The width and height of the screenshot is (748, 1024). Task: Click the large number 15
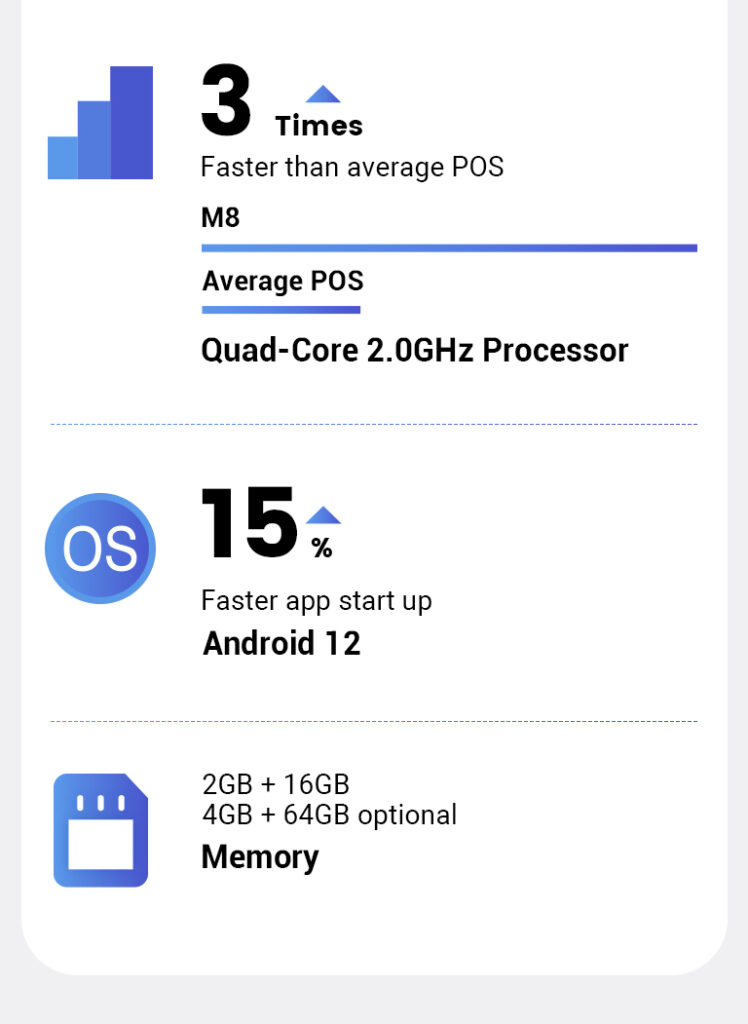[x=249, y=524]
